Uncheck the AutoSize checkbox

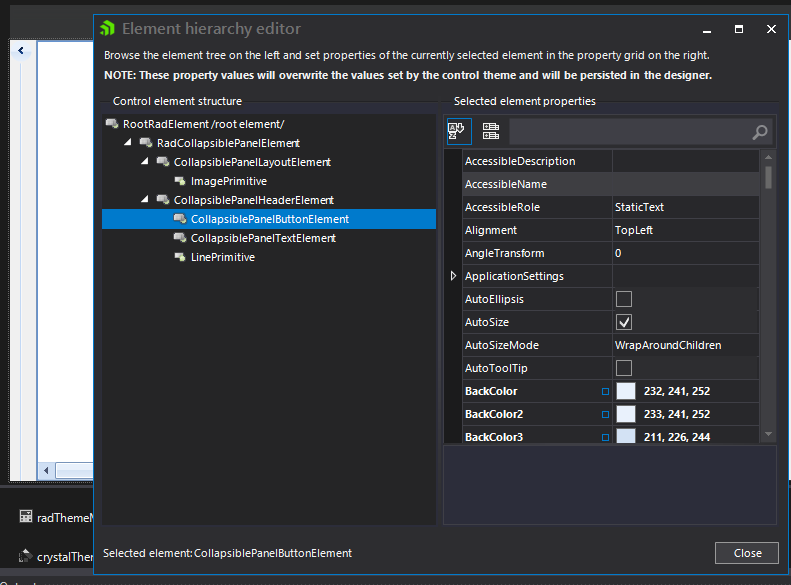click(x=624, y=322)
